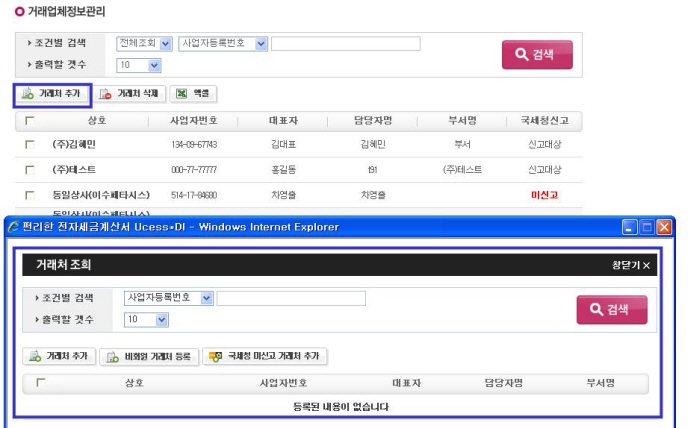
Task: Click search text field in popup
Action: point(291,298)
